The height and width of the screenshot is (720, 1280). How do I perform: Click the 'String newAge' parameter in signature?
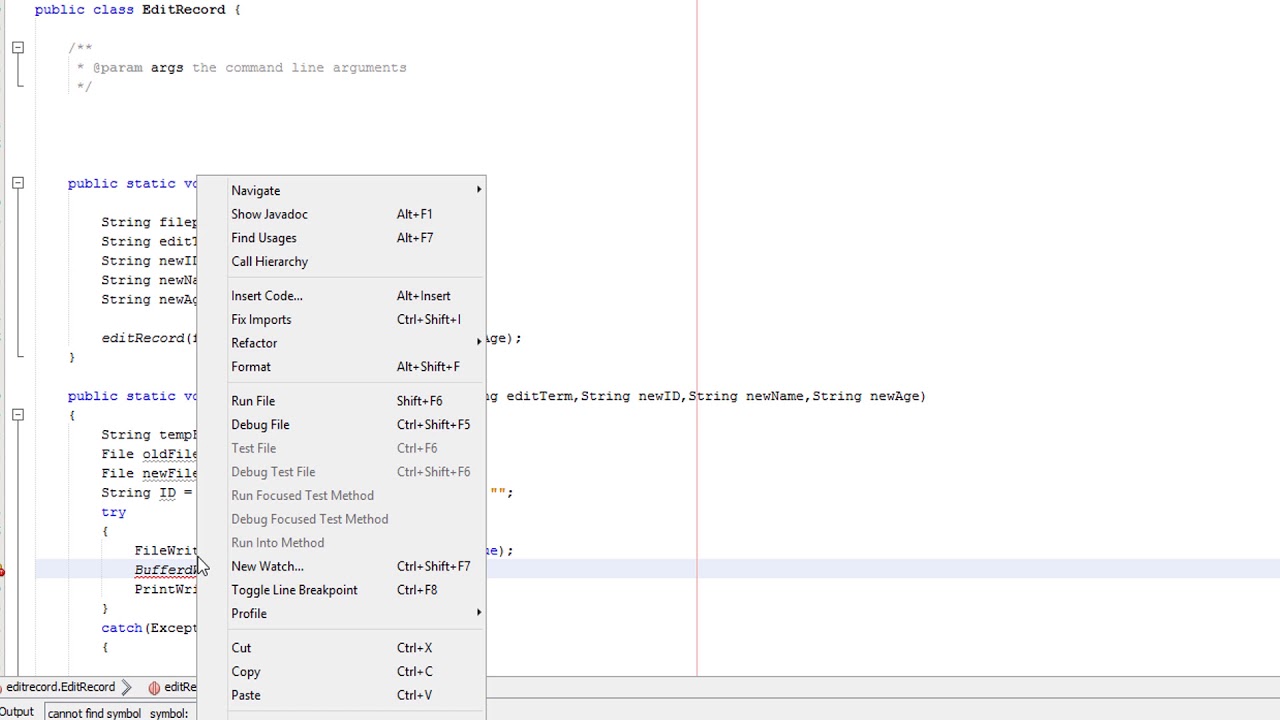[865, 396]
